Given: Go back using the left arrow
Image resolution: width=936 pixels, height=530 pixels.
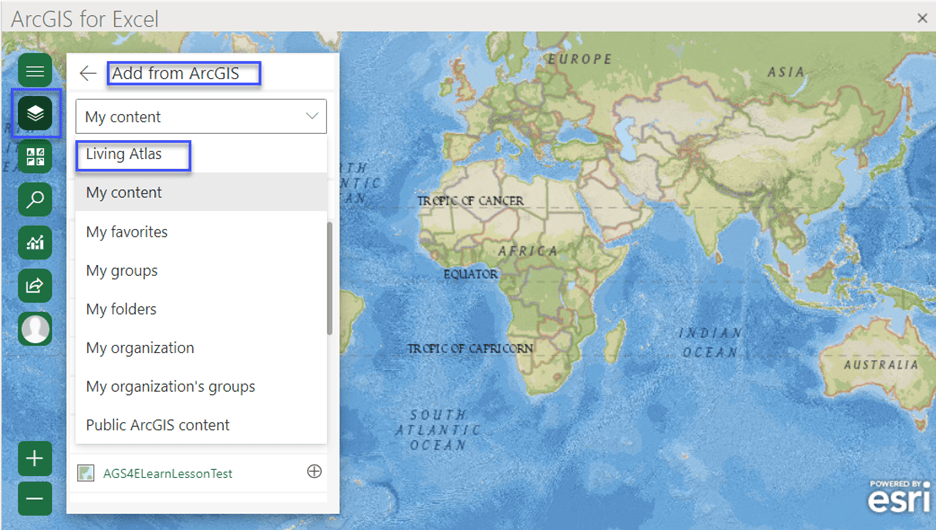Looking at the screenshot, I should click(88, 74).
